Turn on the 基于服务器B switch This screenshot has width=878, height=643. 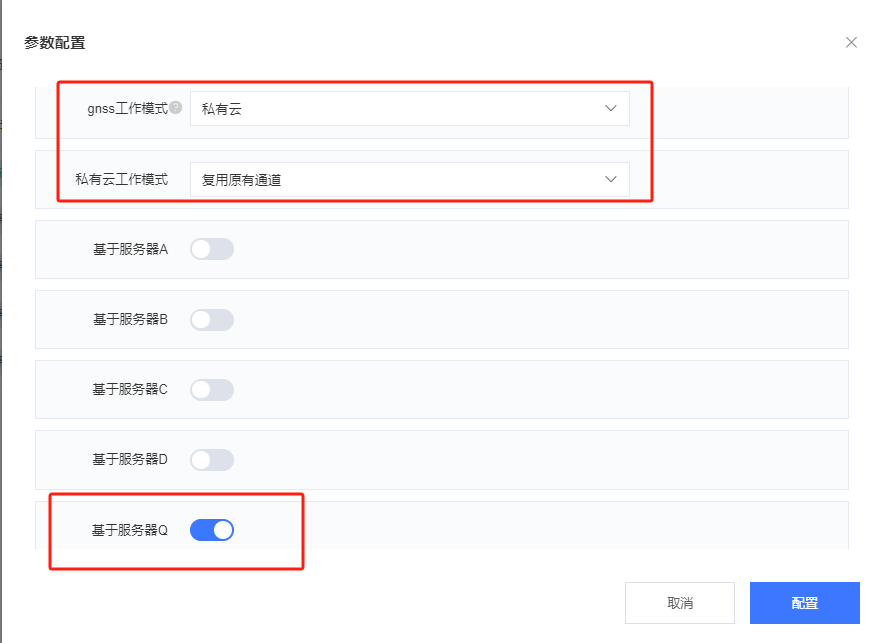click(212, 319)
